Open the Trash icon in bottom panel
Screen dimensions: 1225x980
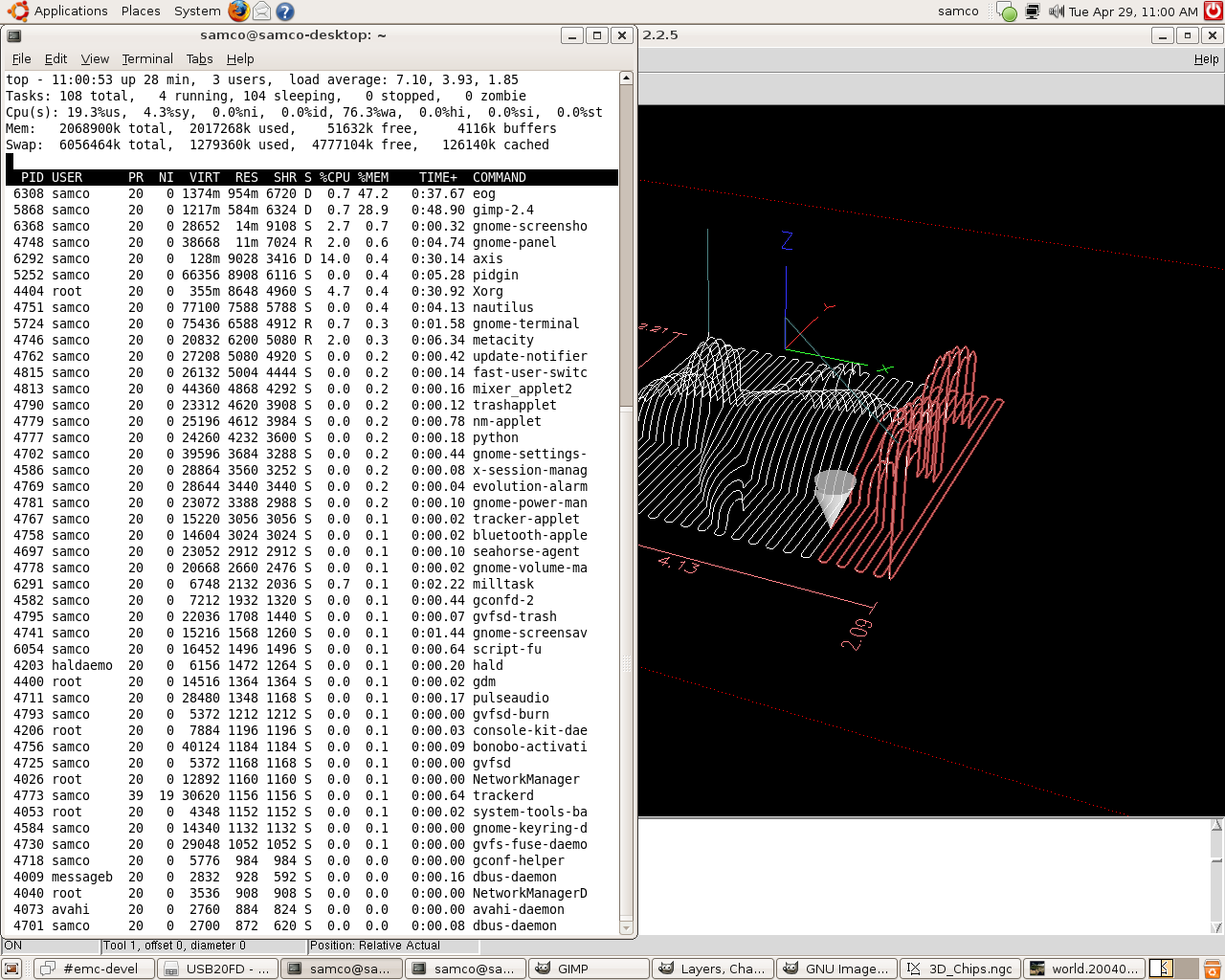tap(1213, 969)
